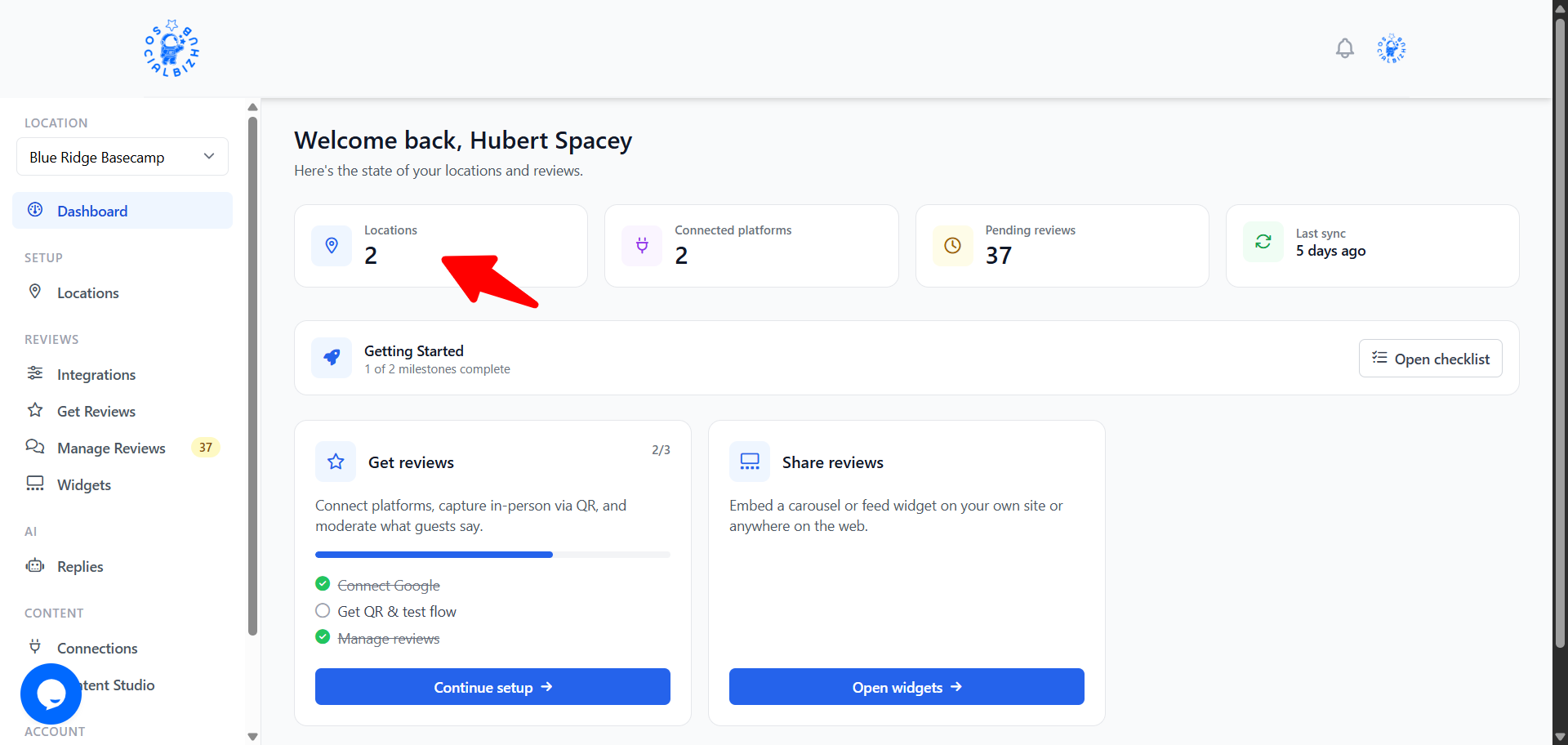Click the Manage Reviews chat bubbles icon
Screen dimensions: 1568x745
(35, 447)
